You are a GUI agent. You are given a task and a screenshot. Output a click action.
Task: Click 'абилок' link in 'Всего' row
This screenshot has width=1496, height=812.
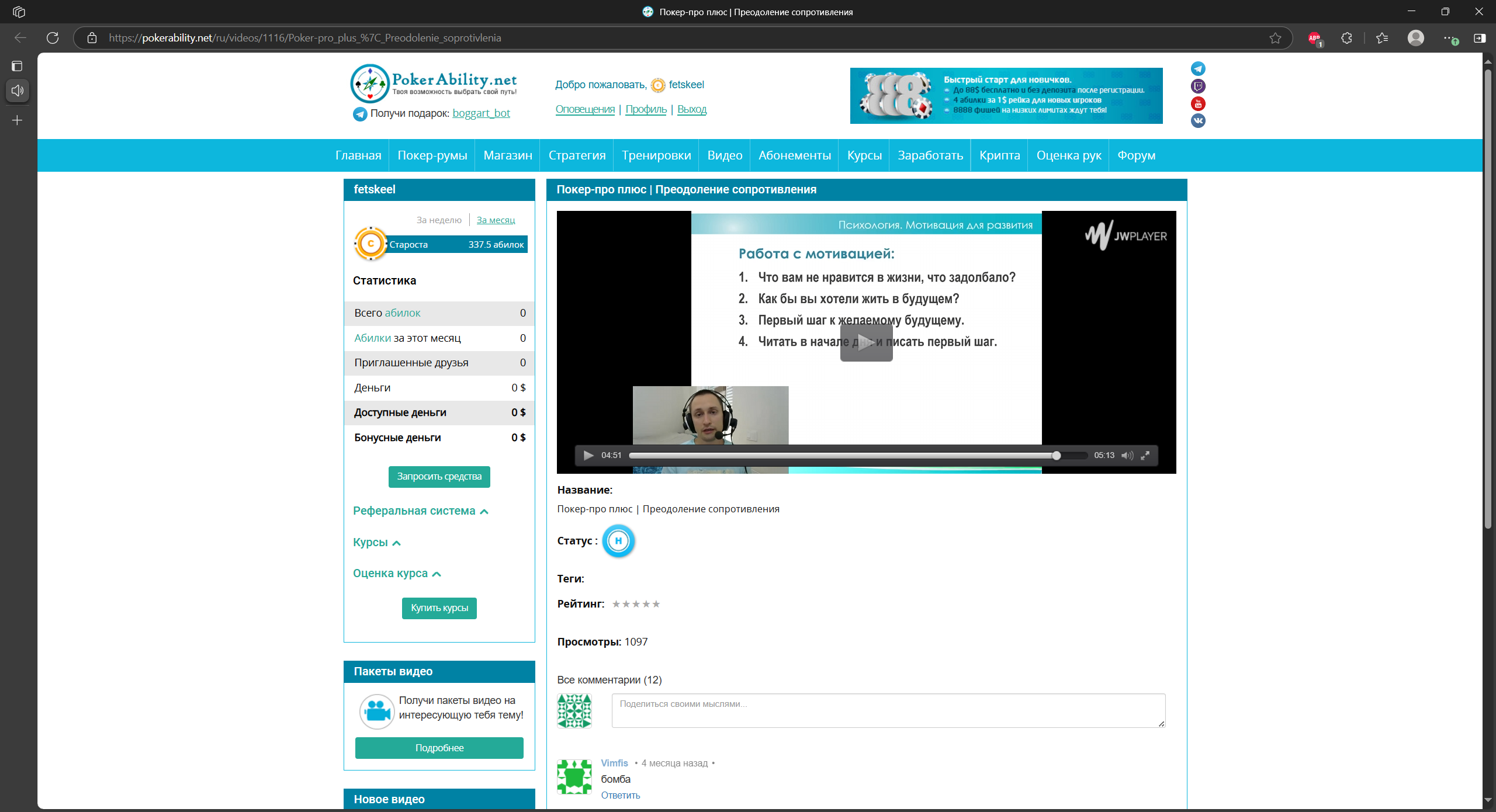[402, 313]
